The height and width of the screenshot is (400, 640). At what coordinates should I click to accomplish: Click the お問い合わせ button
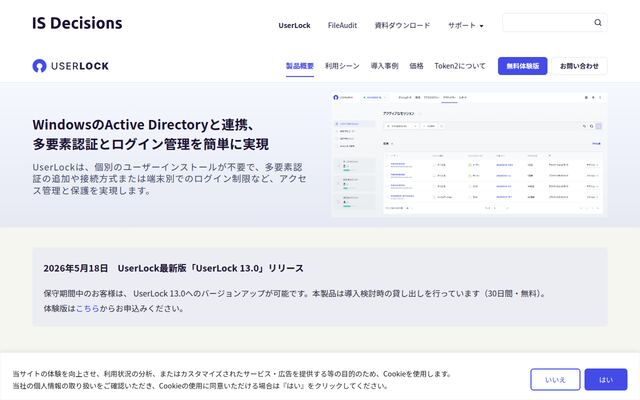click(x=579, y=66)
